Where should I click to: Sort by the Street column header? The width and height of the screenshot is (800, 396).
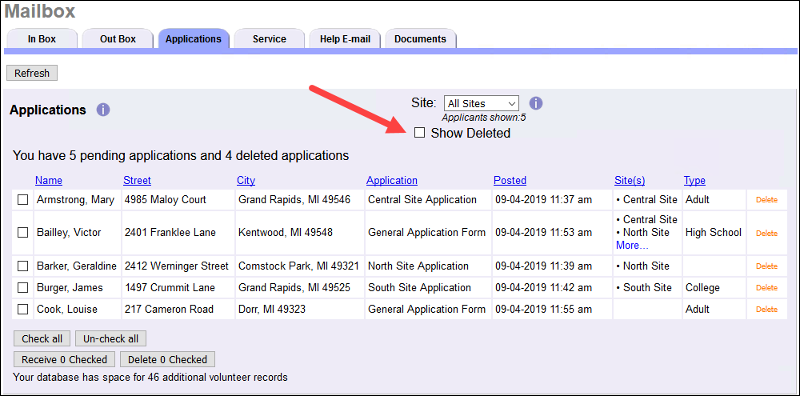click(137, 180)
